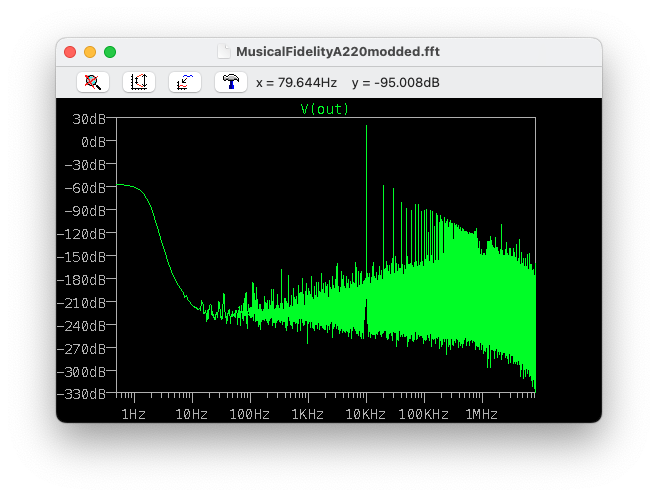Click the y = -95.008dB cursor readout
The height and width of the screenshot is (497, 658).
click(x=396, y=83)
